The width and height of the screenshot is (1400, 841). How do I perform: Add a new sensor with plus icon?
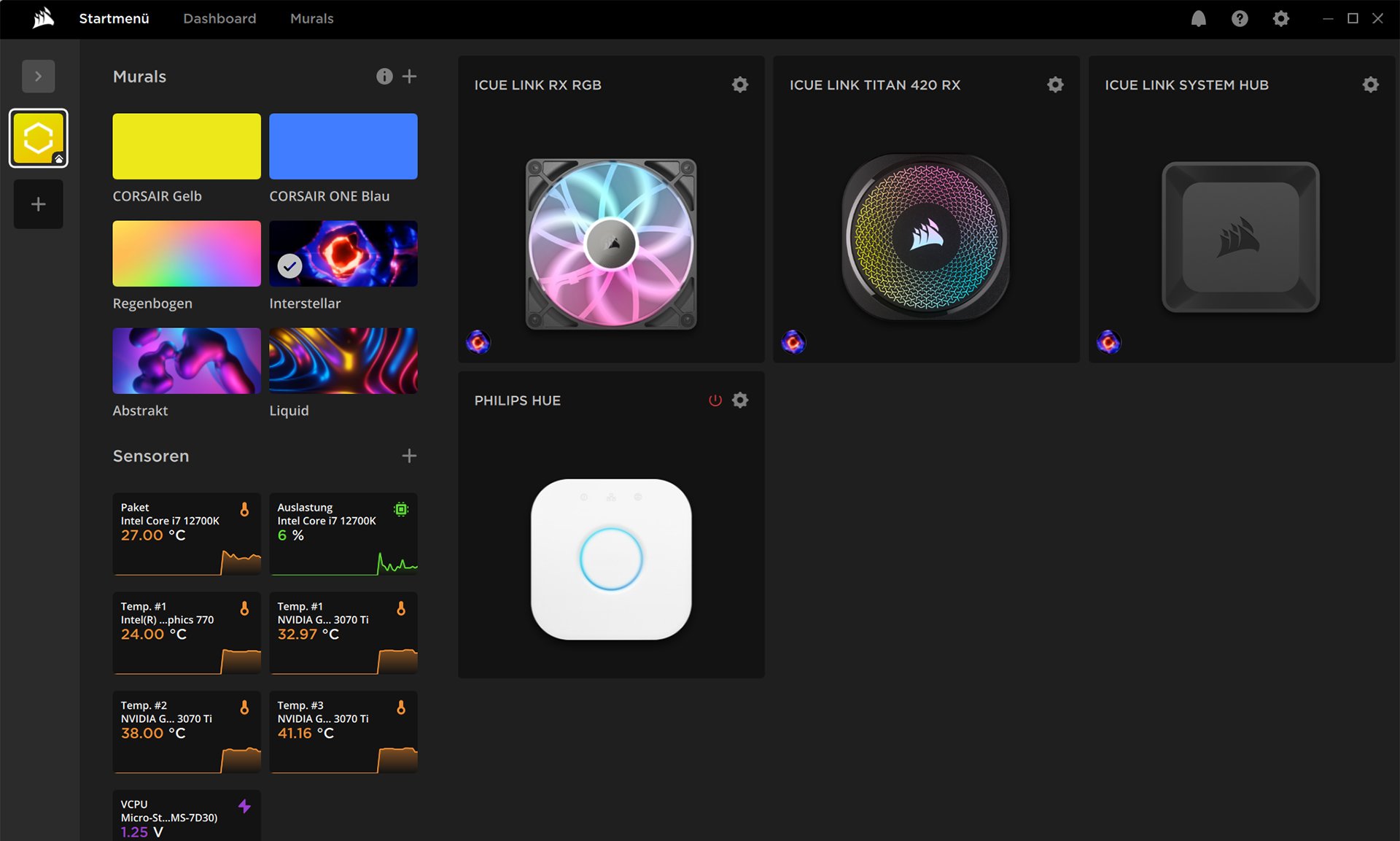(x=409, y=456)
